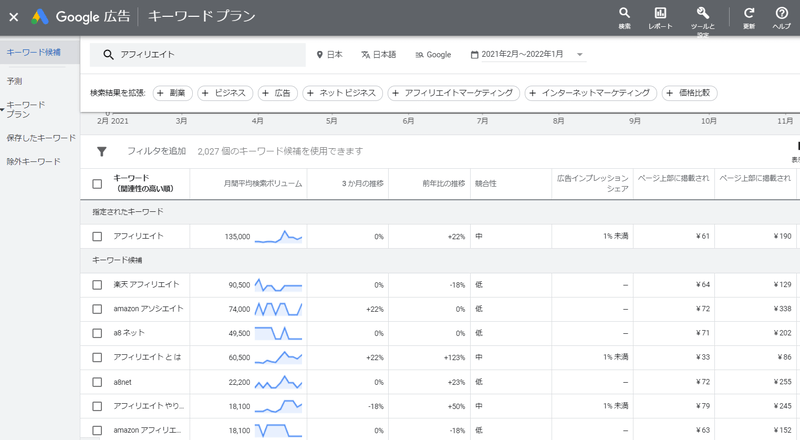Add ネットビジネス to broaden search
Viewport: 800px width, 440px height.
[x=342, y=93]
